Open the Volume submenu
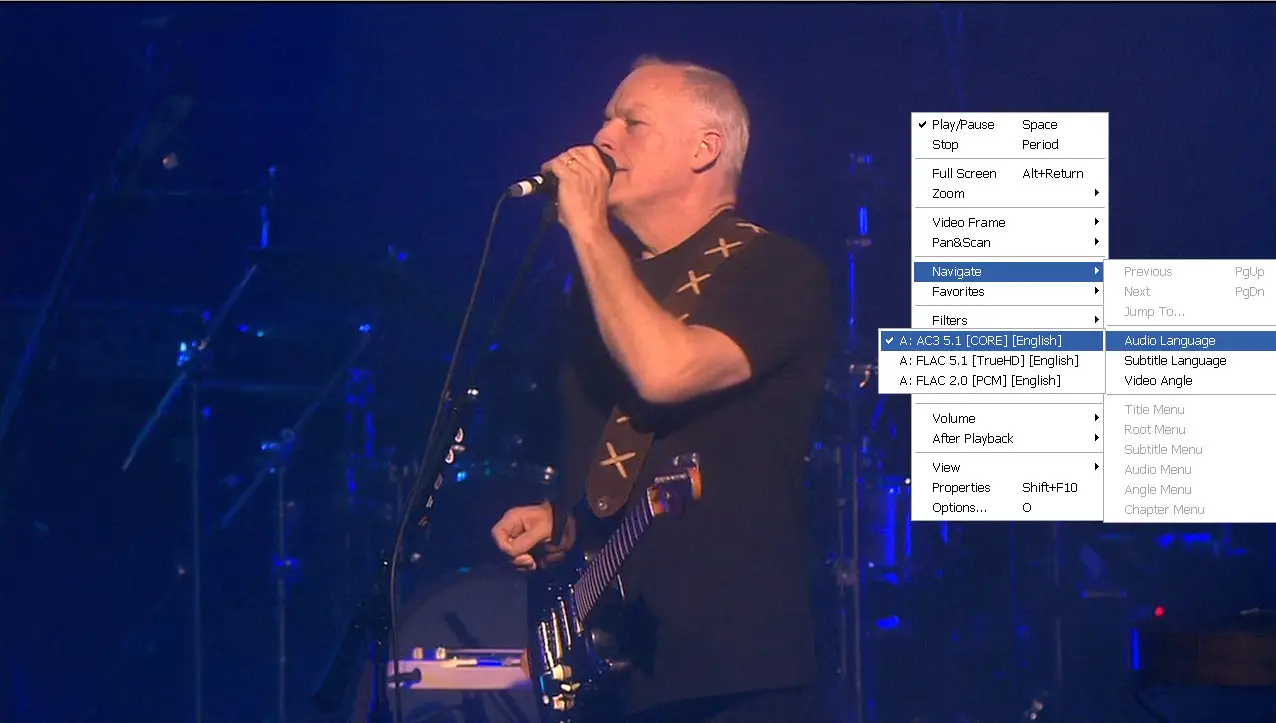 (x=1010, y=419)
